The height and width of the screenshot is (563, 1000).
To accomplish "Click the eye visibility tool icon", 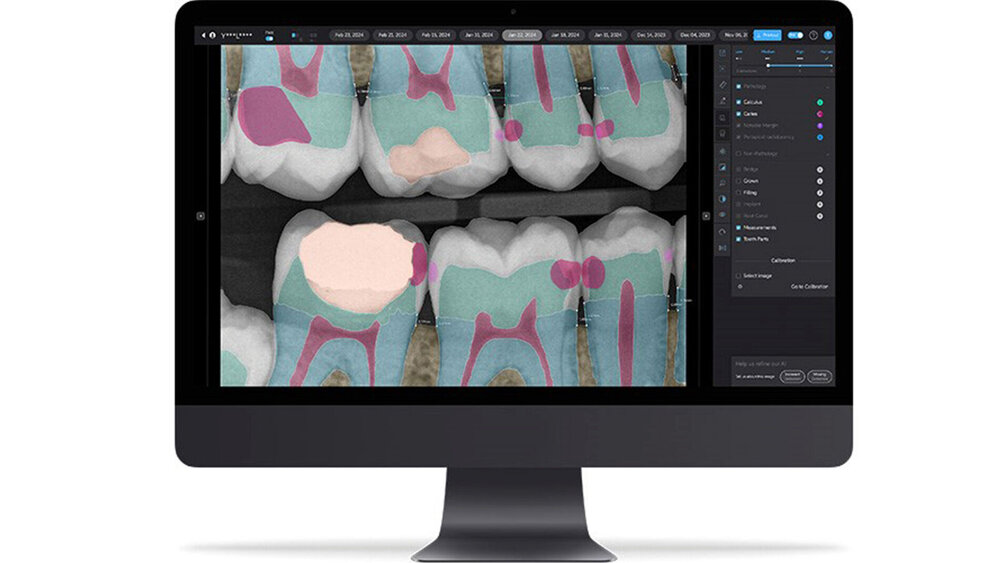I will point(722,214).
